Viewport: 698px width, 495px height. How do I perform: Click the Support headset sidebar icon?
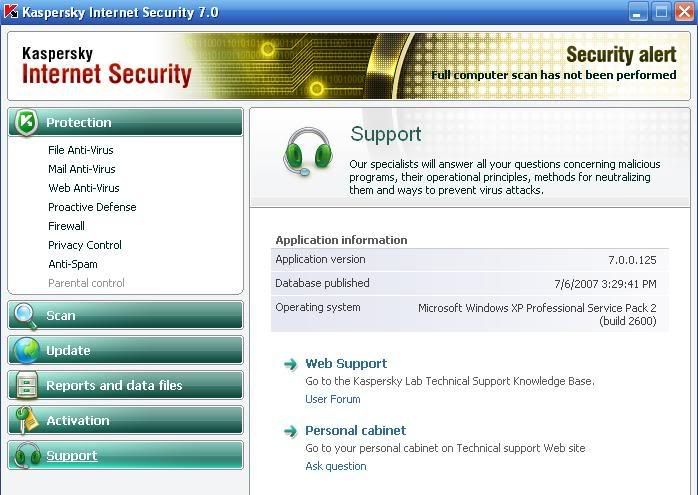pos(26,455)
